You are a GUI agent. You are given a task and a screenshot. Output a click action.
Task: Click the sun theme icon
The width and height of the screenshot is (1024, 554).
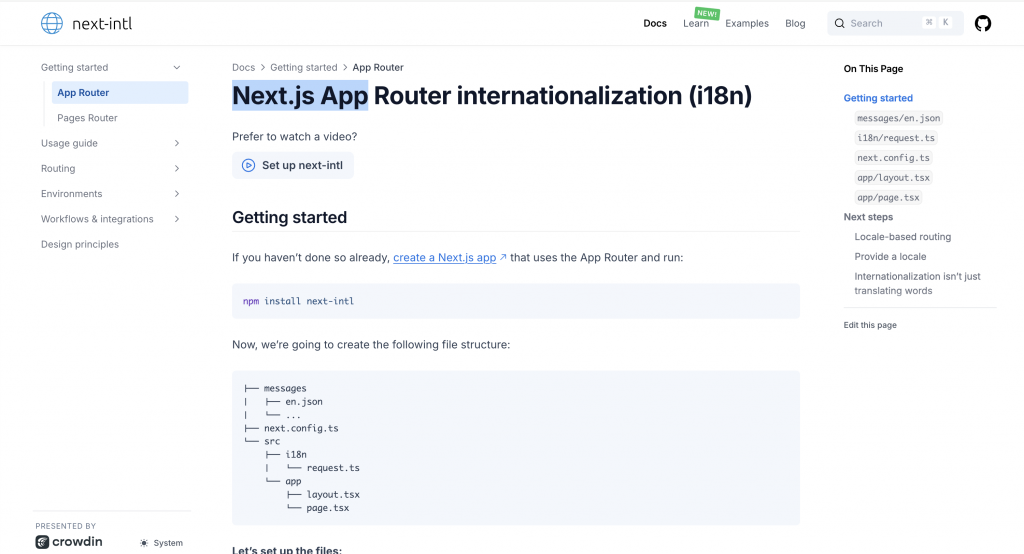coord(144,543)
